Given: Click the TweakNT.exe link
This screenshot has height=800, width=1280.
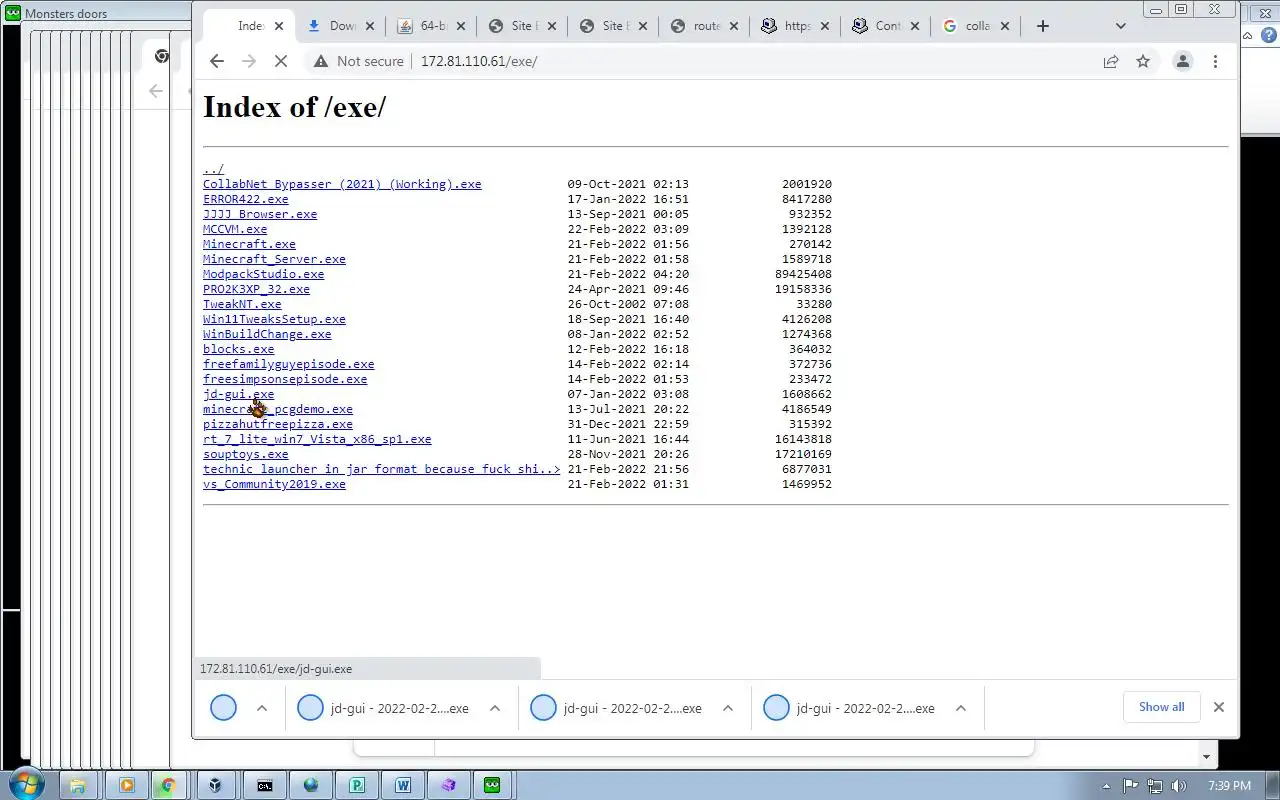Looking at the screenshot, I should click(242, 304).
